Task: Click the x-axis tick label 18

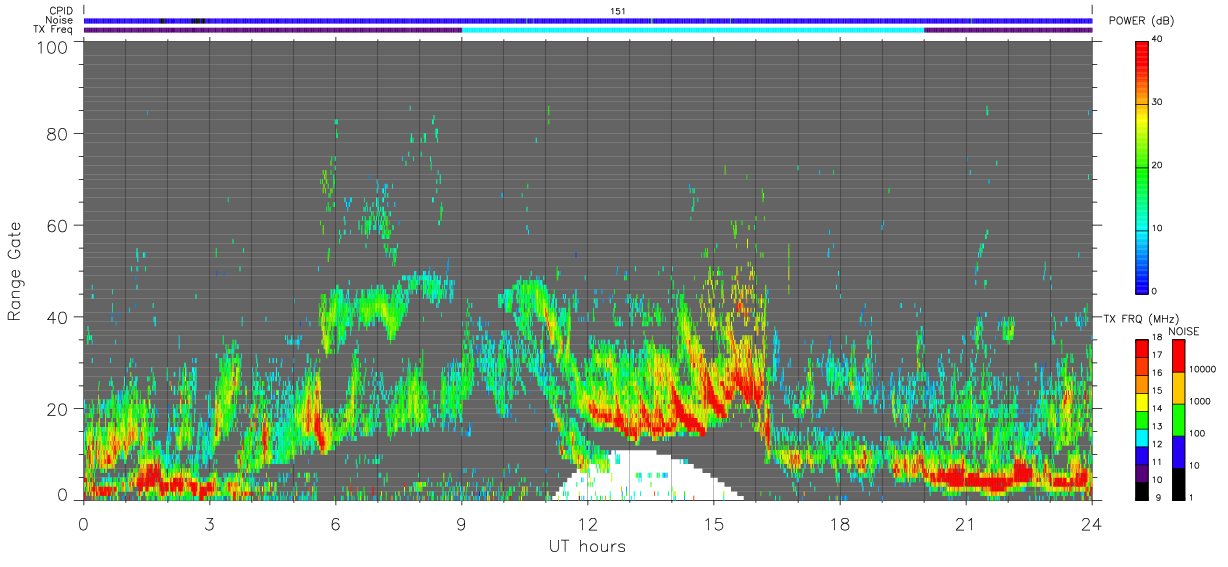Action: (x=839, y=523)
